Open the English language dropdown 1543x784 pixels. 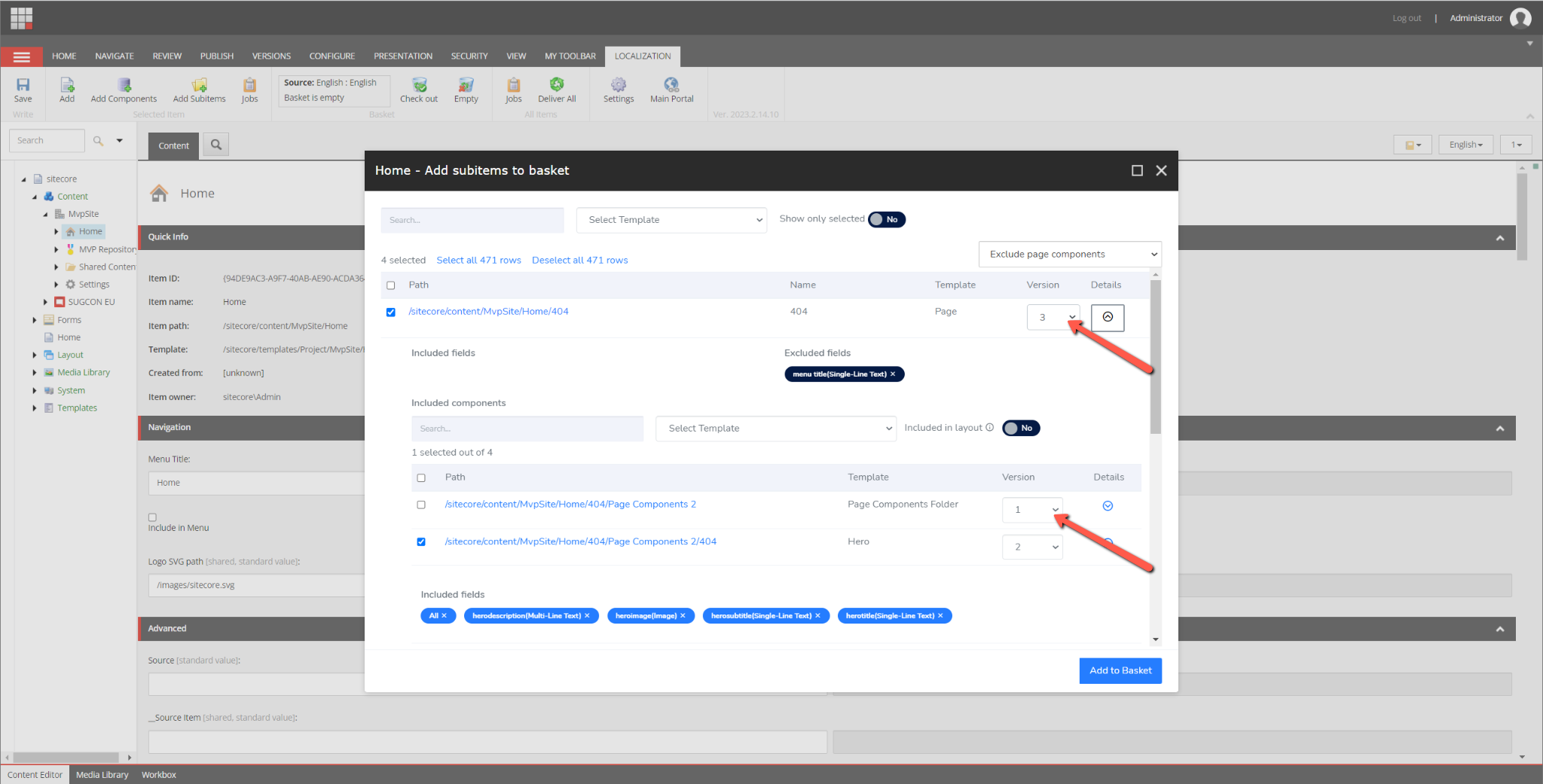(1465, 145)
